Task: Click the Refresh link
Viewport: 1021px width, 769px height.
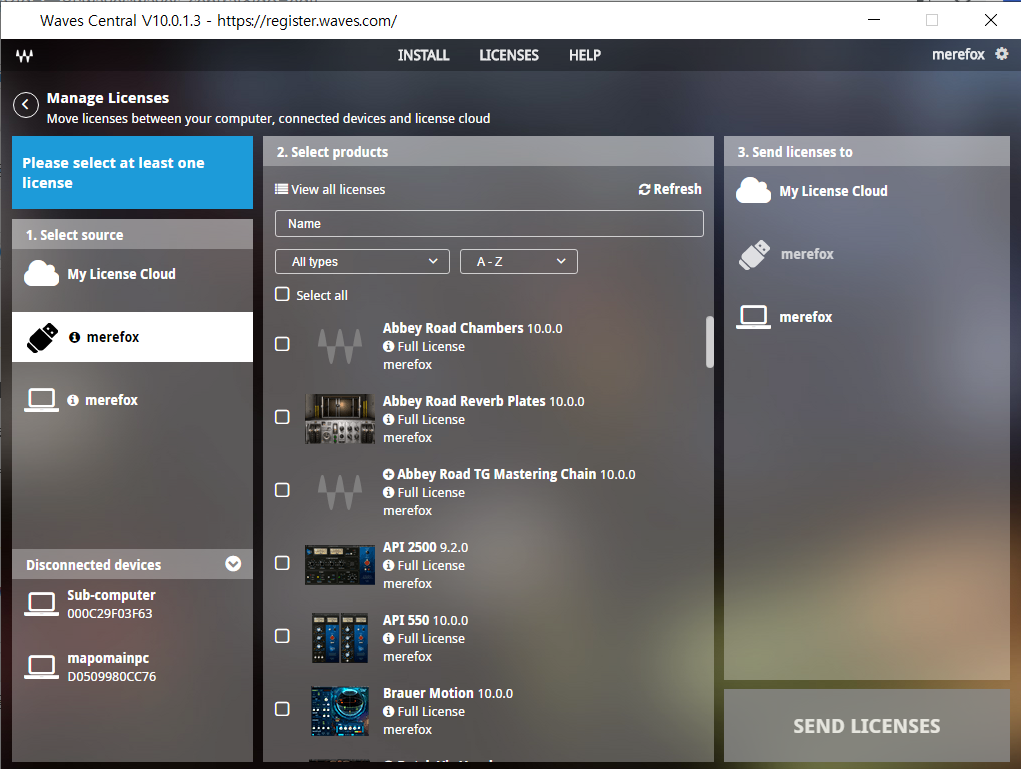Action: coord(670,189)
